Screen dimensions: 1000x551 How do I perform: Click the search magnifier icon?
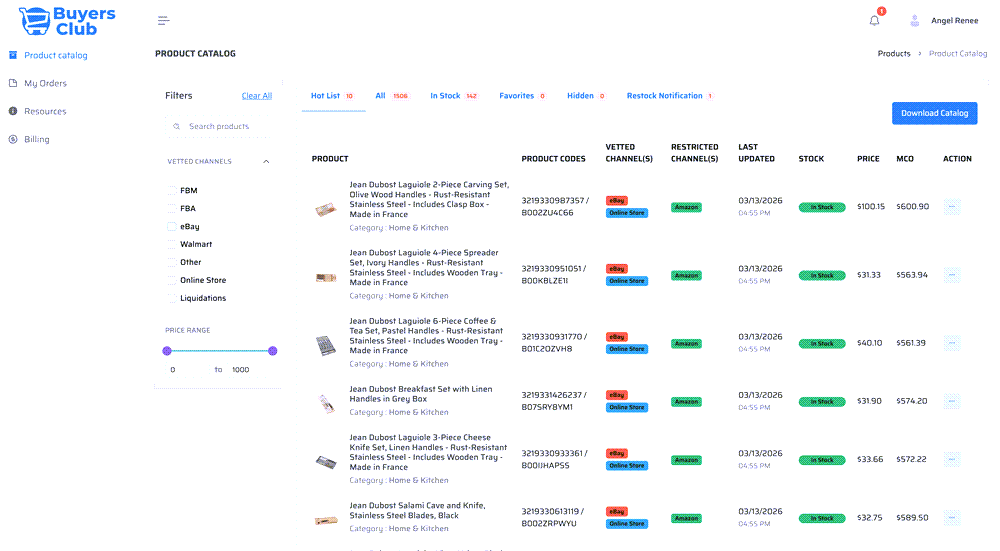(177, 126)
